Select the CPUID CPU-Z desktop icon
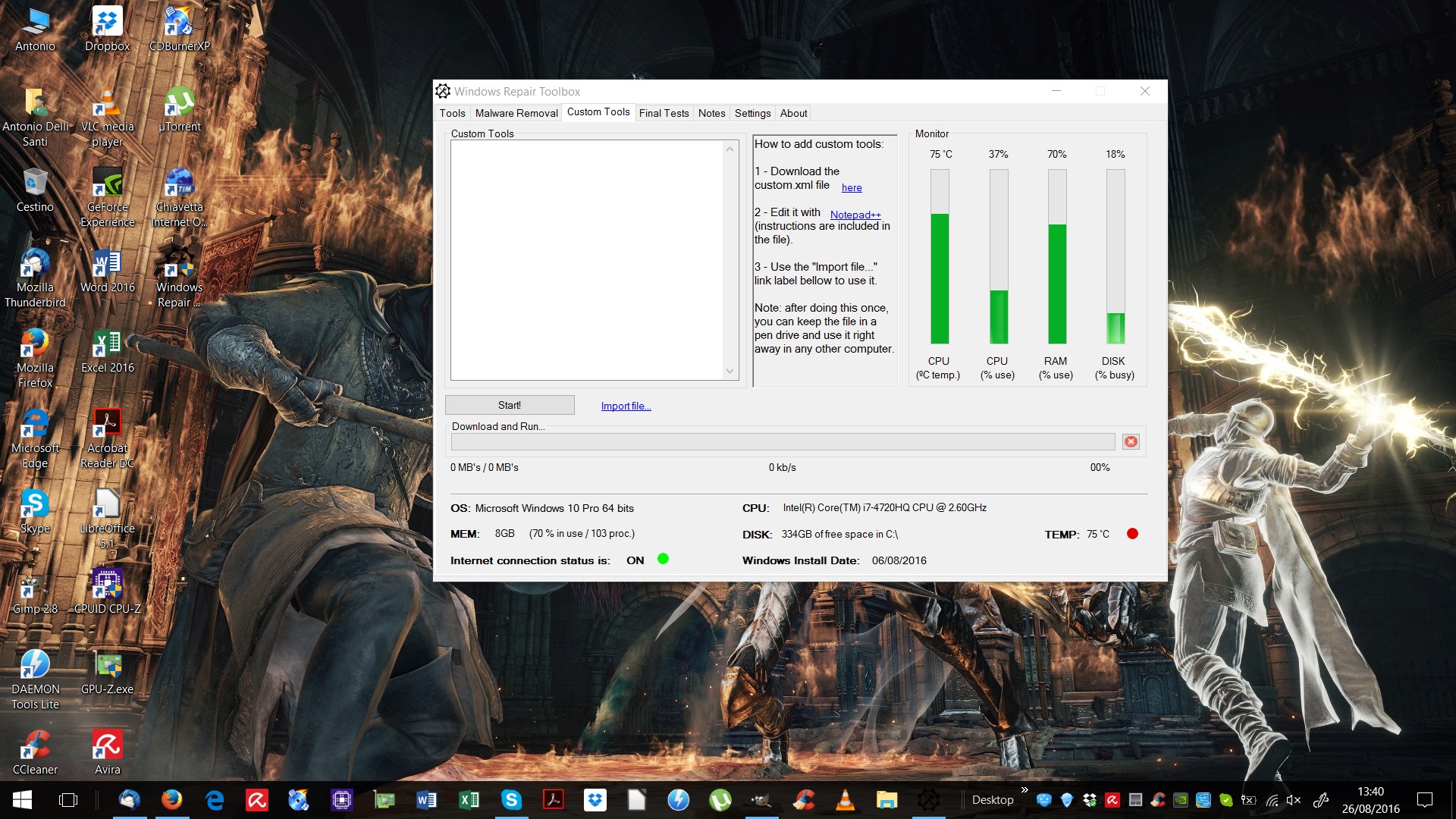 point(107,591)
